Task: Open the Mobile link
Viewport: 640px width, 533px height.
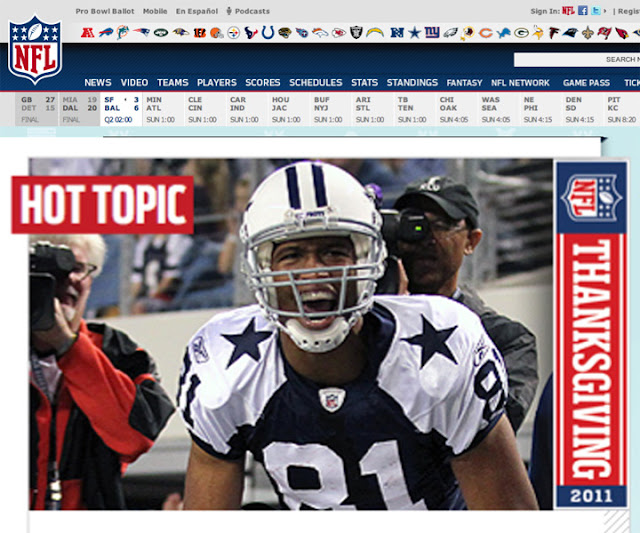Action: [x=155, y=11]
